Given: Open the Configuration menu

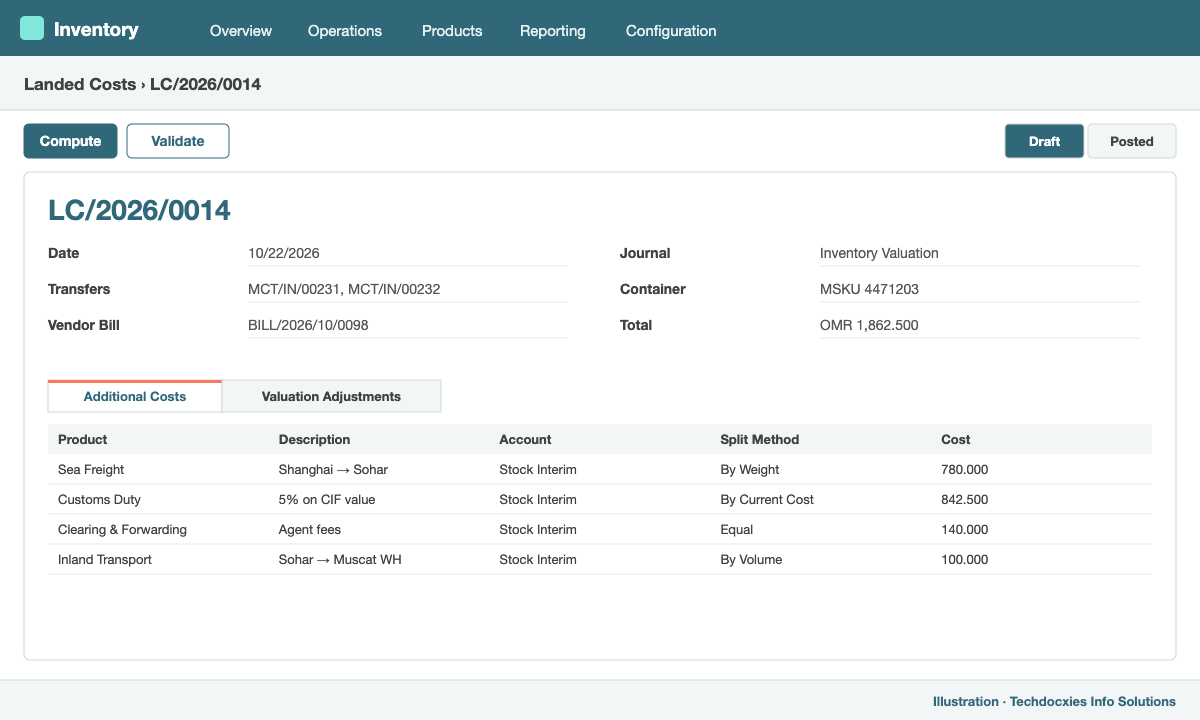Looking at the screenshot, I should (671, 31).
